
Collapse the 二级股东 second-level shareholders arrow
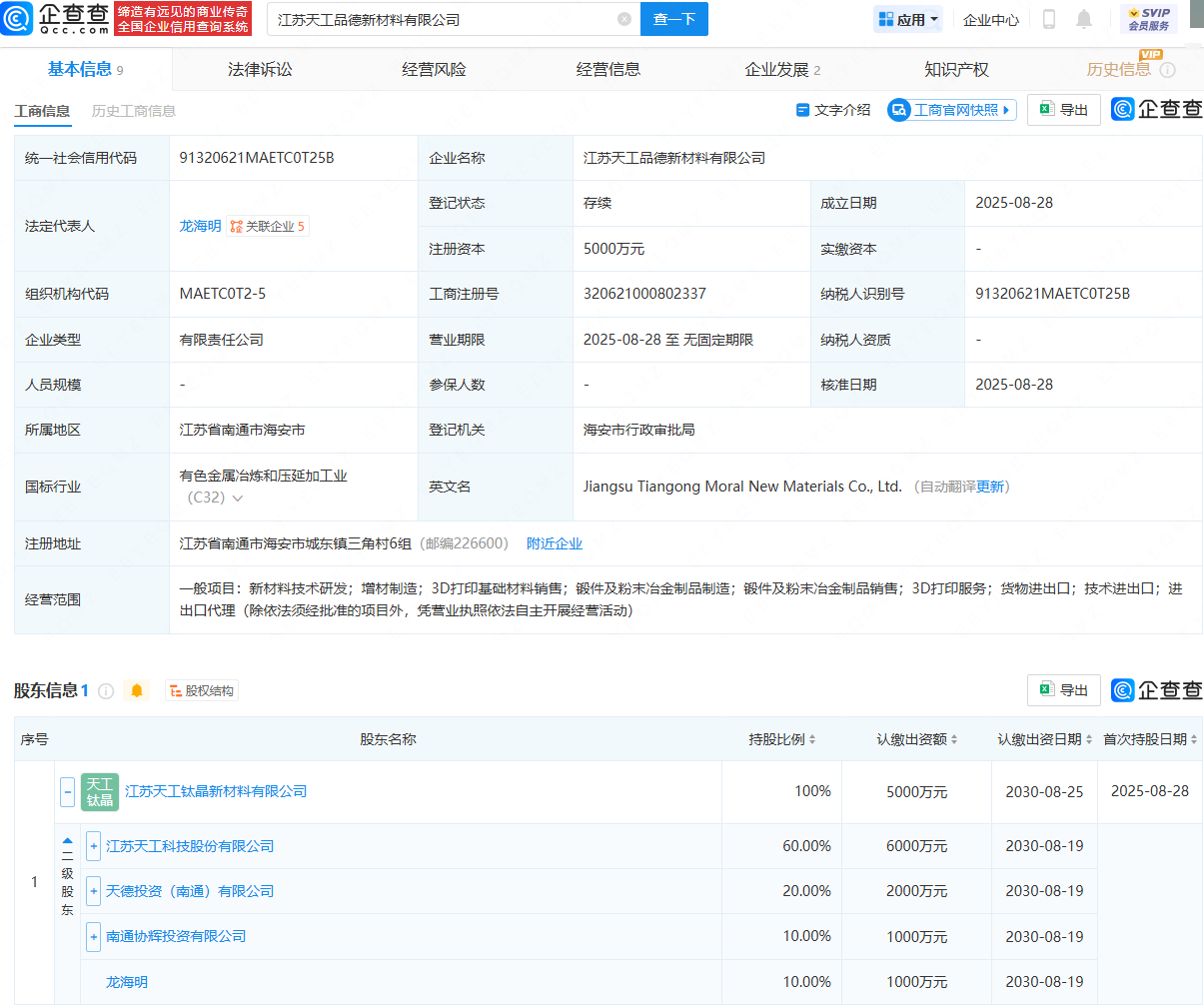point(67,841)
